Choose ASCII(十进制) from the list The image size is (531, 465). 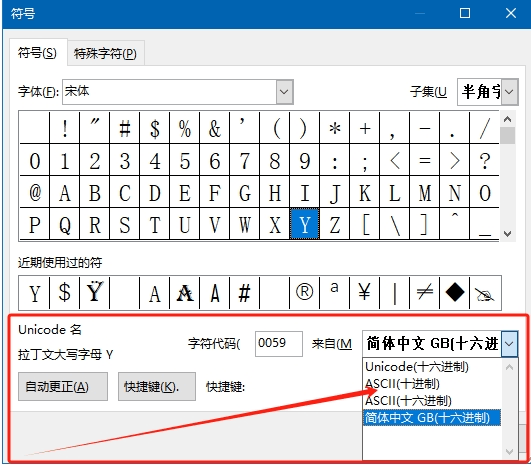(432, 384)
